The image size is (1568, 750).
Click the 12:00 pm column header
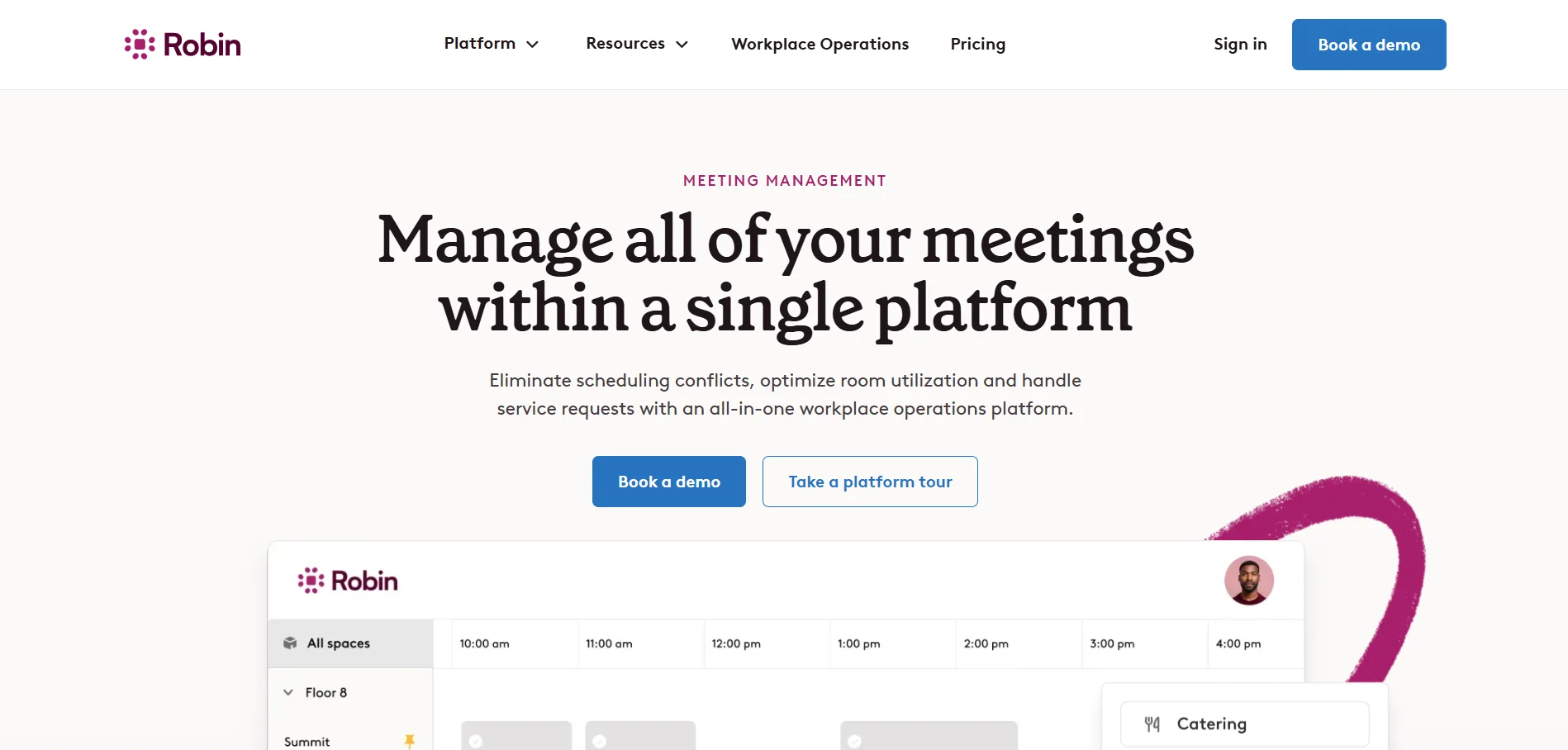pos(734,643)
